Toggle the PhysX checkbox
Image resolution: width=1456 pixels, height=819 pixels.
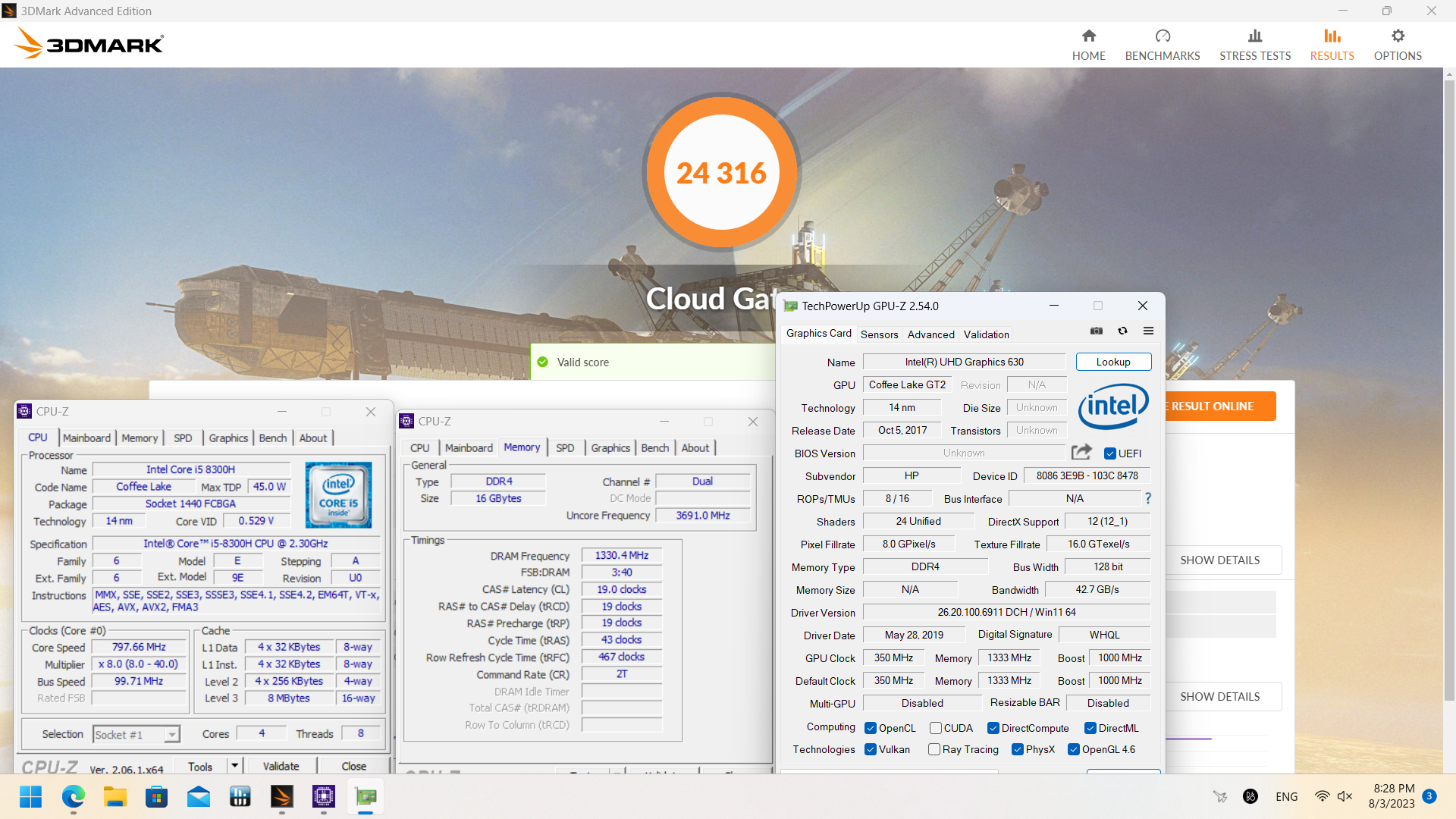pyautogui.click(x=1018, y=749)
